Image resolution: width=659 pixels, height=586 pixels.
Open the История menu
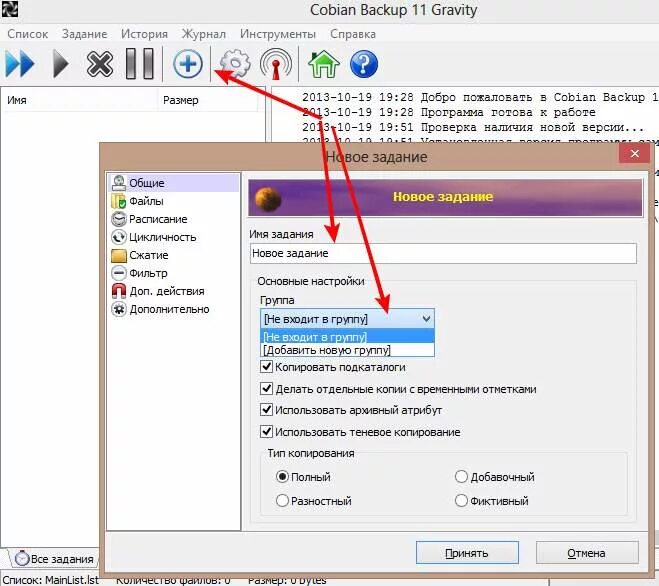144,34
